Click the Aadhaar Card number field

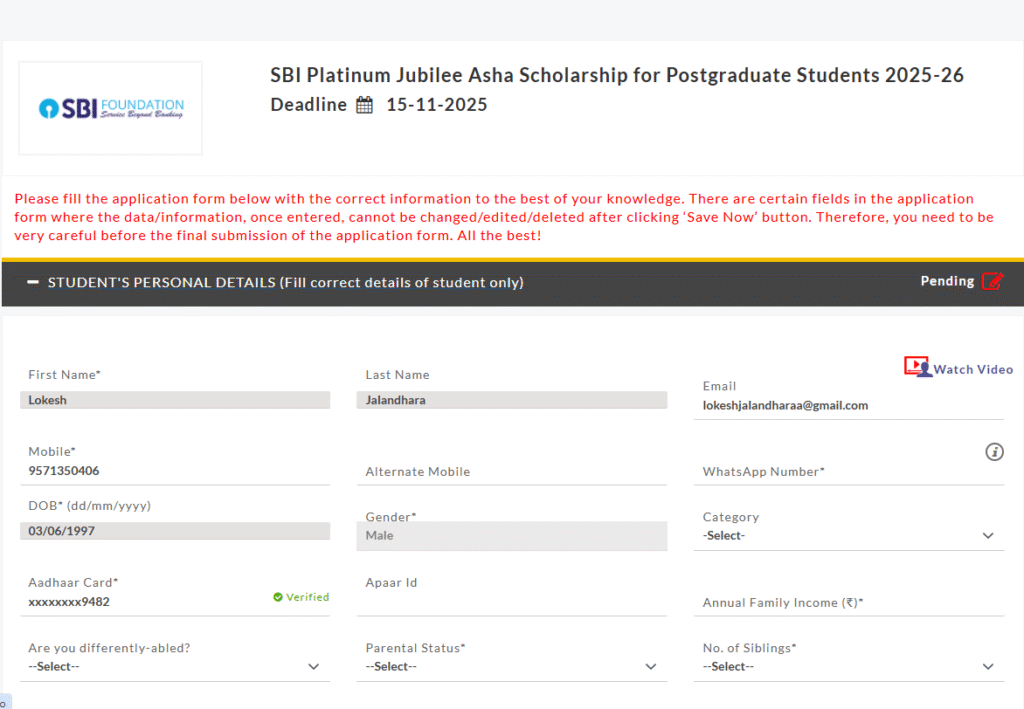(x=140, y=602)
